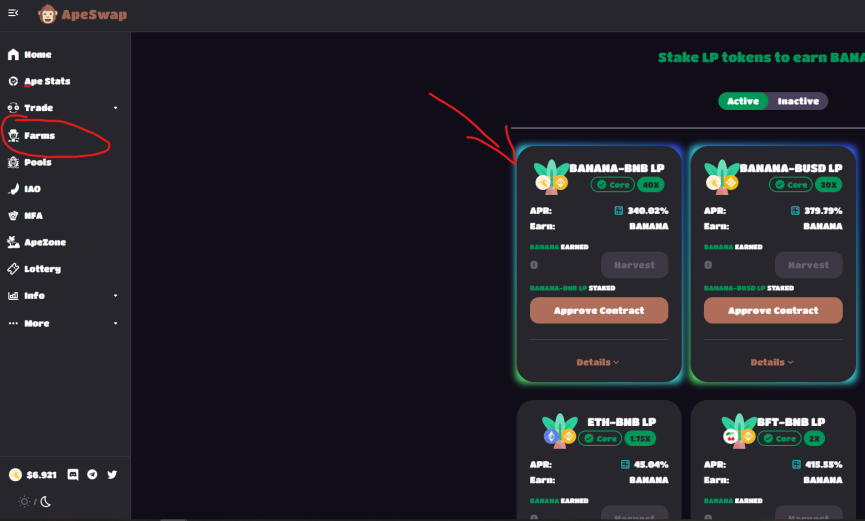
Task: Open the Farms page in the sidebar
Action: coord(39,135)
